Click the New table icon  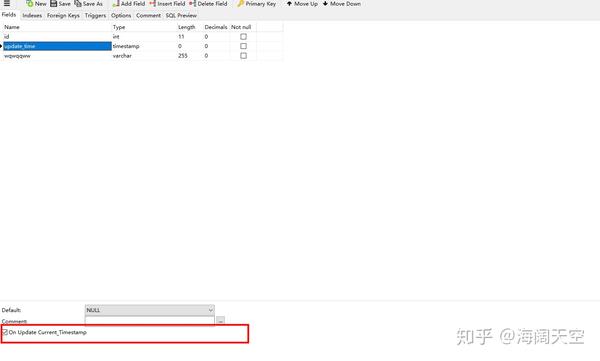[29, 3]
